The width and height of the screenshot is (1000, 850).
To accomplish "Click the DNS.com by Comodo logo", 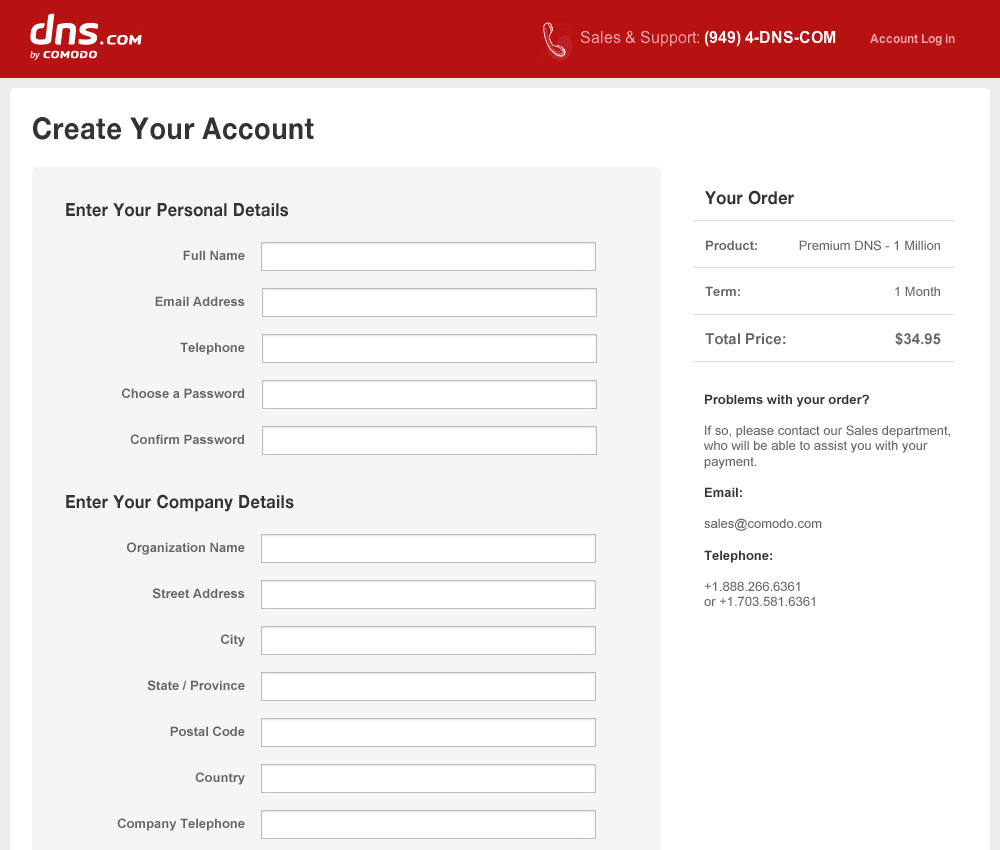I will [85, 38].
